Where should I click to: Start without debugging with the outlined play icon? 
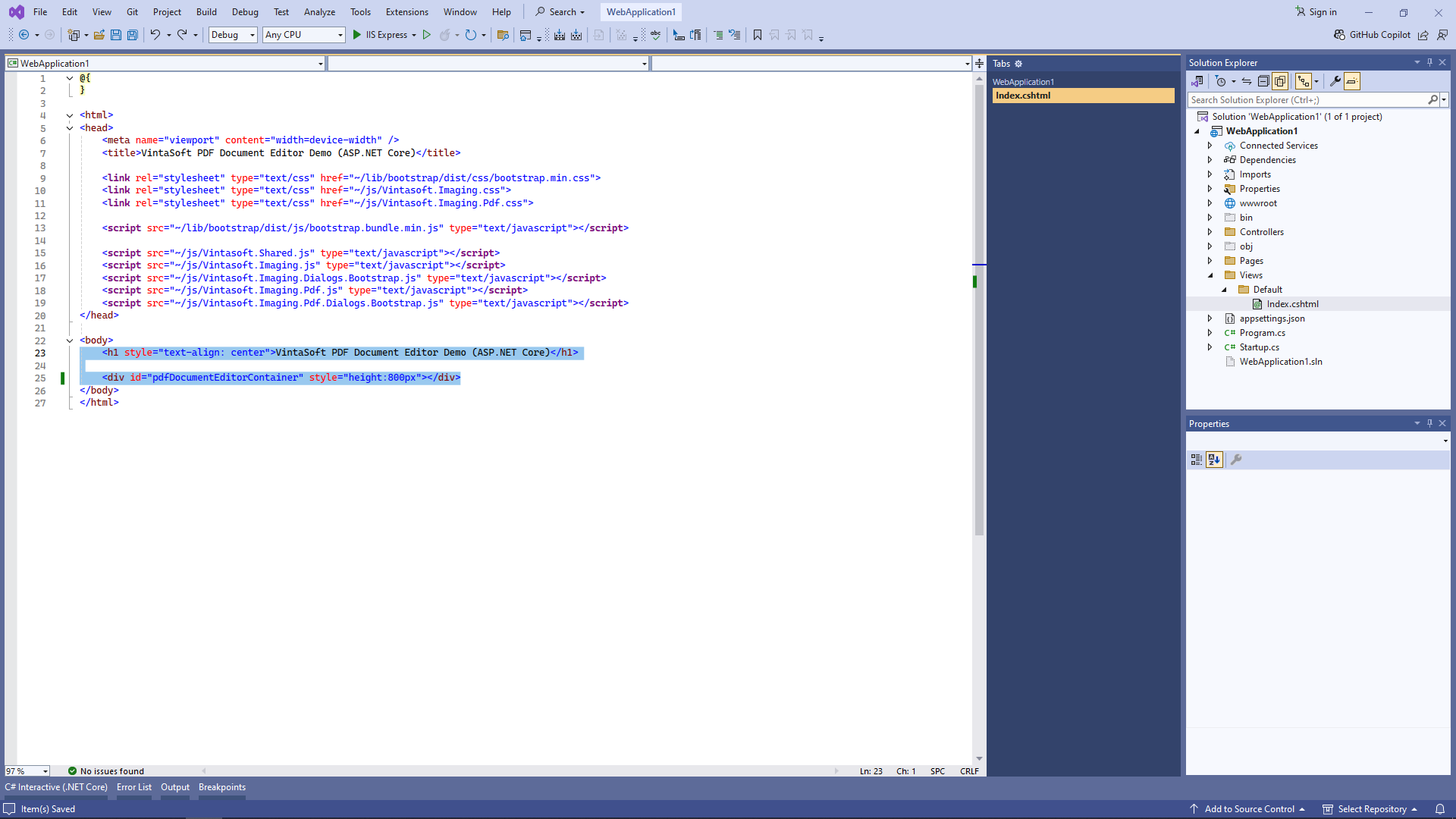tap(427, 35)
